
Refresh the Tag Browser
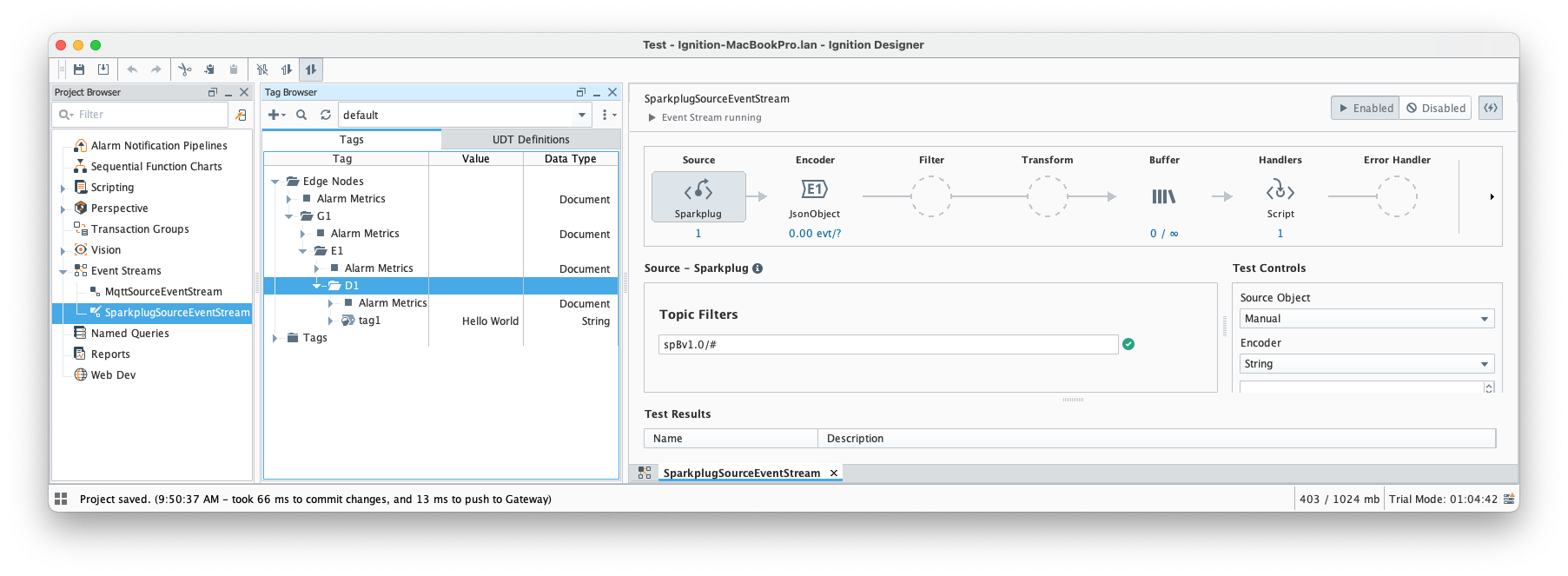pos(326,115)
